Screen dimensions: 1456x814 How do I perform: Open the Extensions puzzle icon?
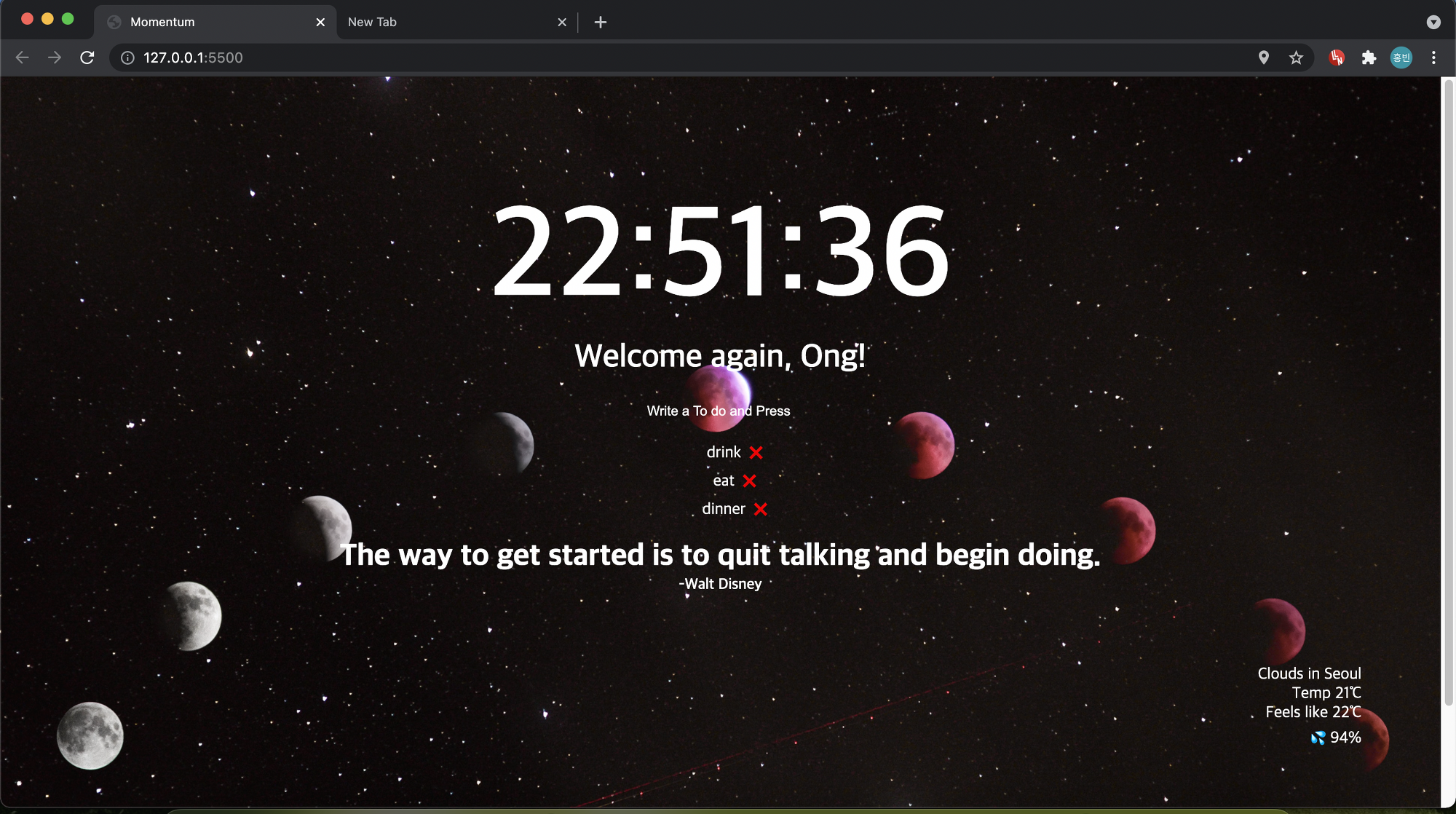[x=1369, y=58]
